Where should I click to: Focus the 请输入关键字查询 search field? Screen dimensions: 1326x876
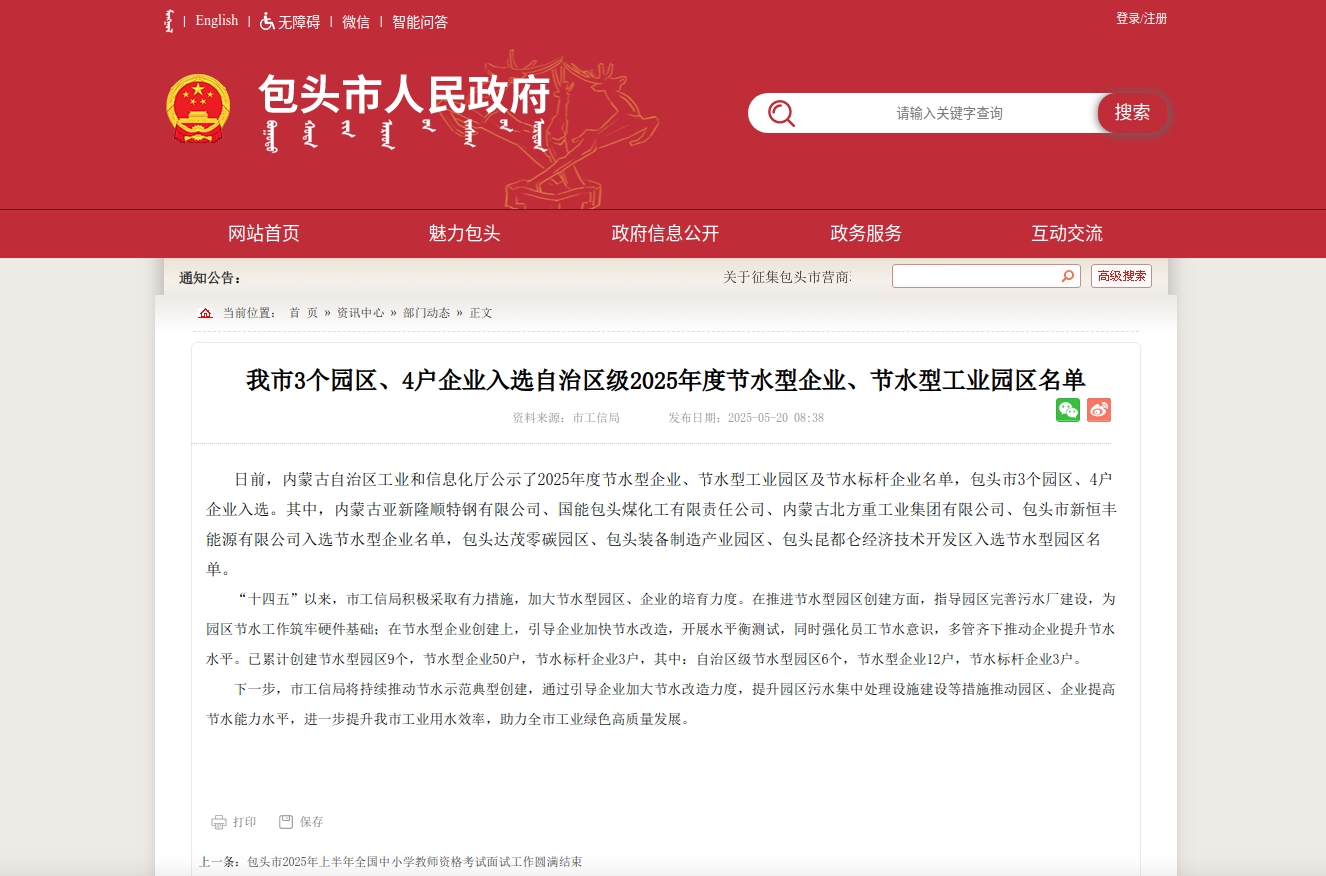click(948, 113)
